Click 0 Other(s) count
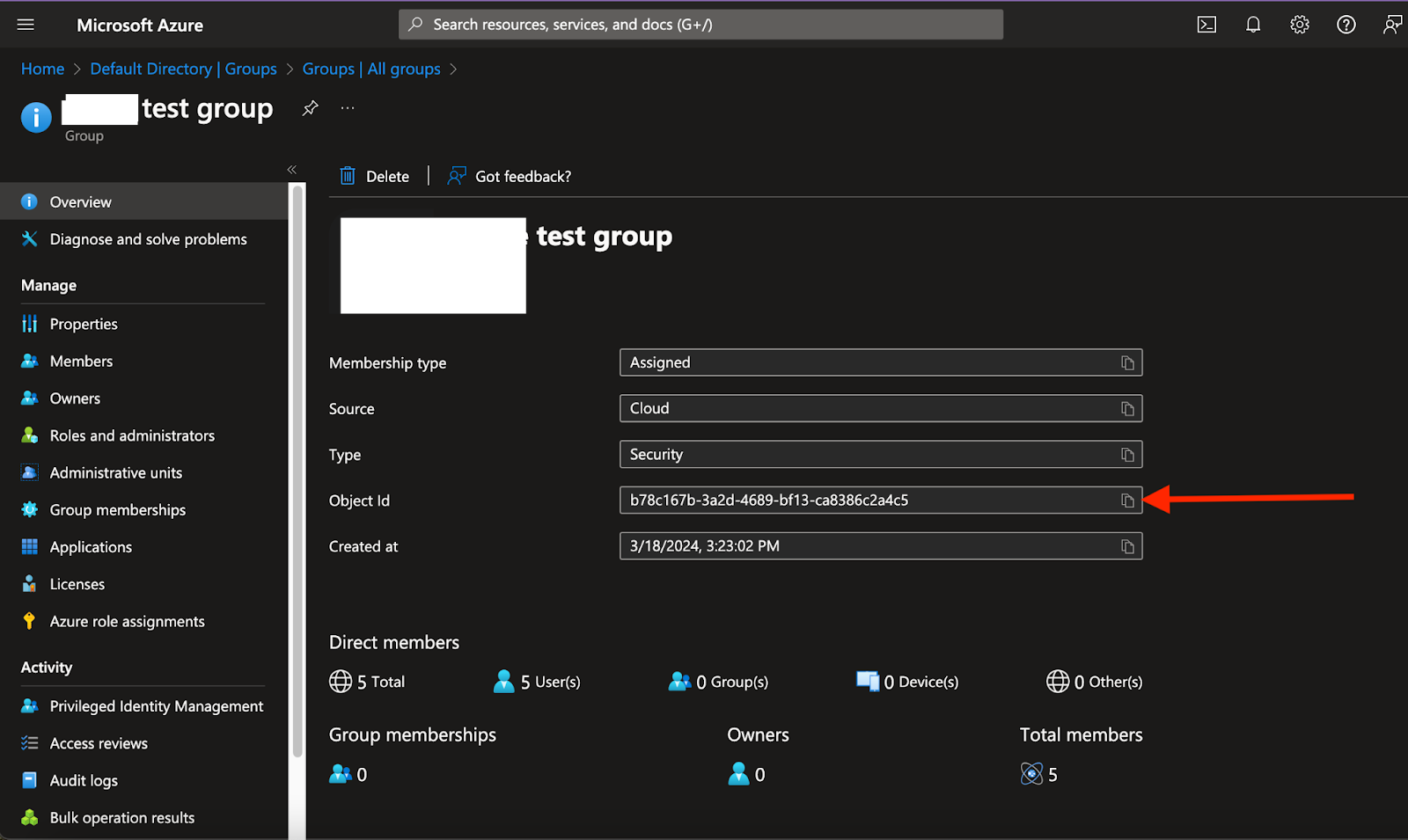The image size is (1408, 840). 1094,682
